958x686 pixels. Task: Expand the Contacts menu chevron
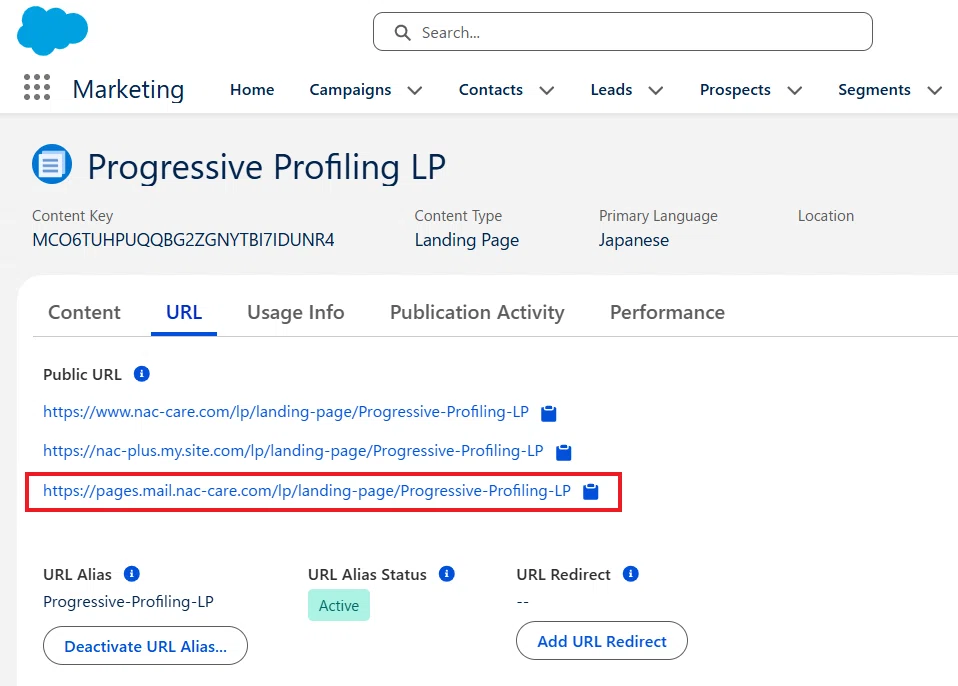pos(547,90)
